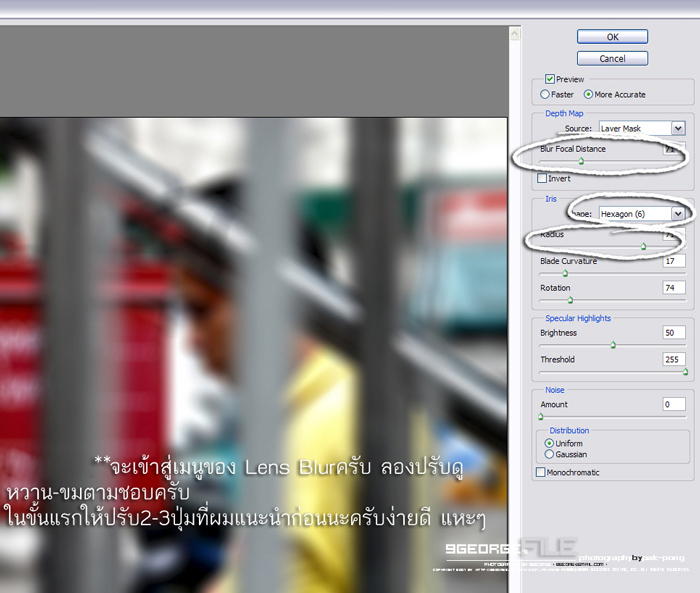
Task: Open the Depth Map Source dropdown
Action: coord(642,128)
